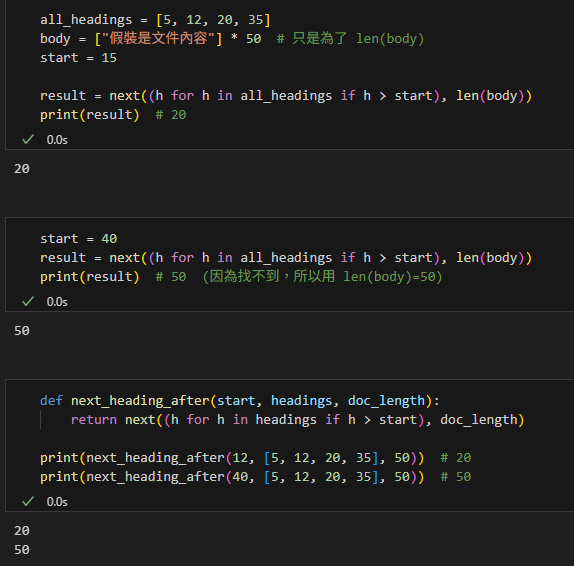This screenshot has width=574, height=566.
Task: Click the print line calling next_heading_after(12, ...)
Action: [256, 458]
